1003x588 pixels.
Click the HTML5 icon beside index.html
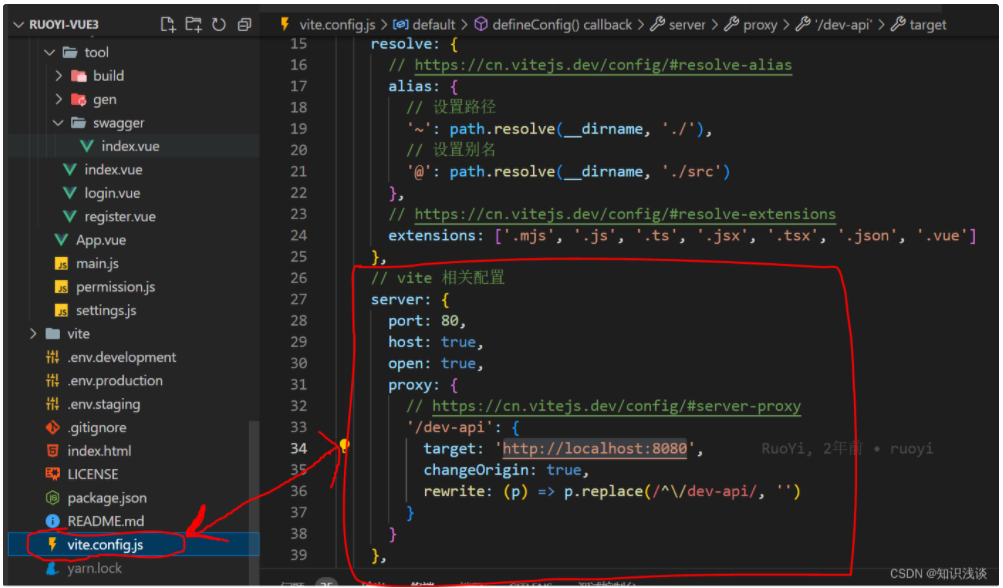point(52,451)
